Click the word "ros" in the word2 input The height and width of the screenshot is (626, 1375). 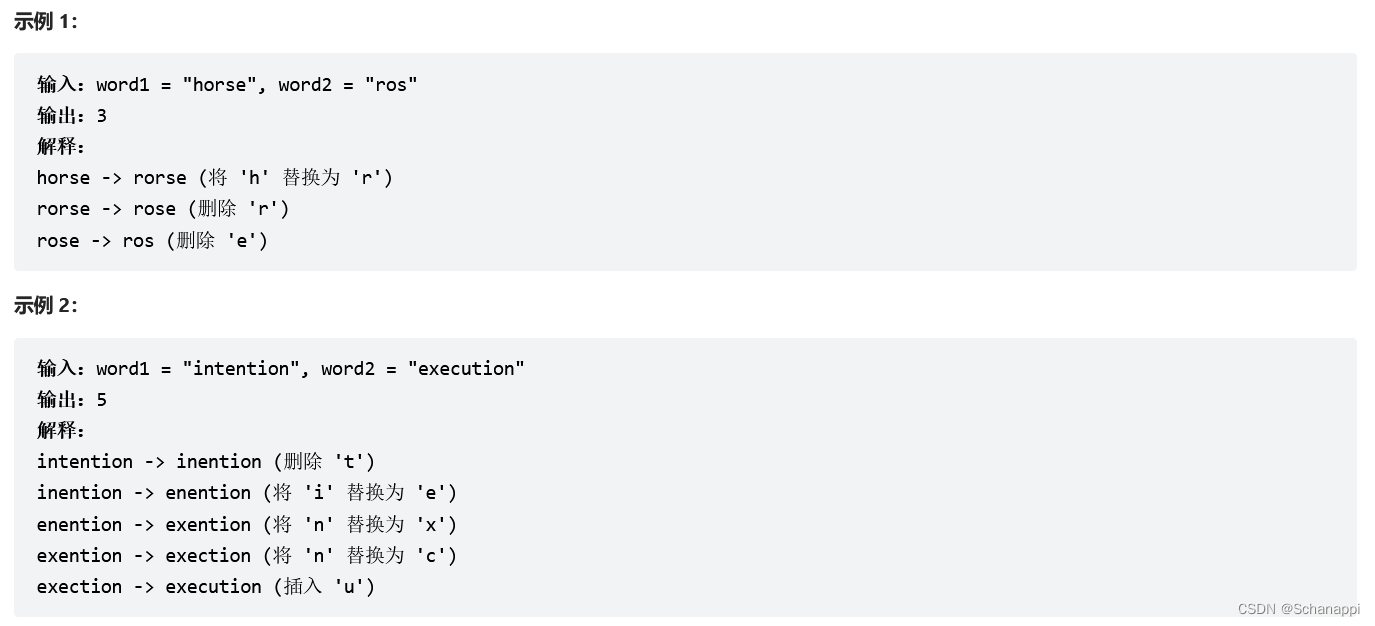tap(391, 85)
